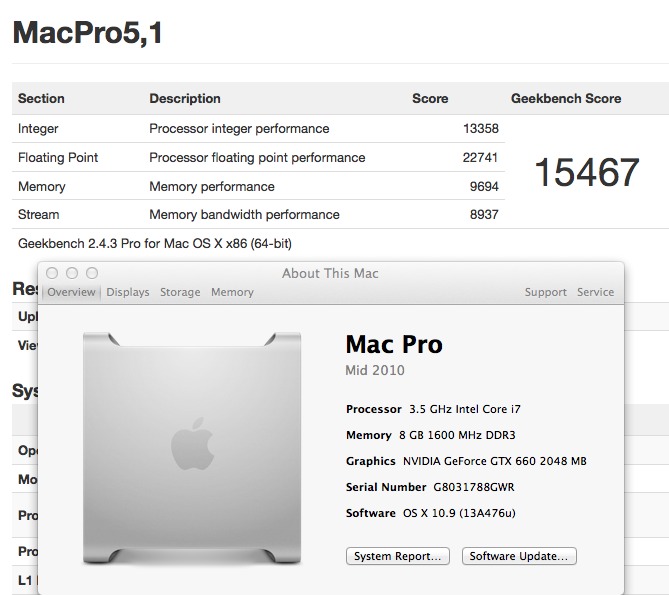The width and height of the screenshot is (669, 595).
Task: Click the Geekbench score 15467
Action: tap(587, 172)
